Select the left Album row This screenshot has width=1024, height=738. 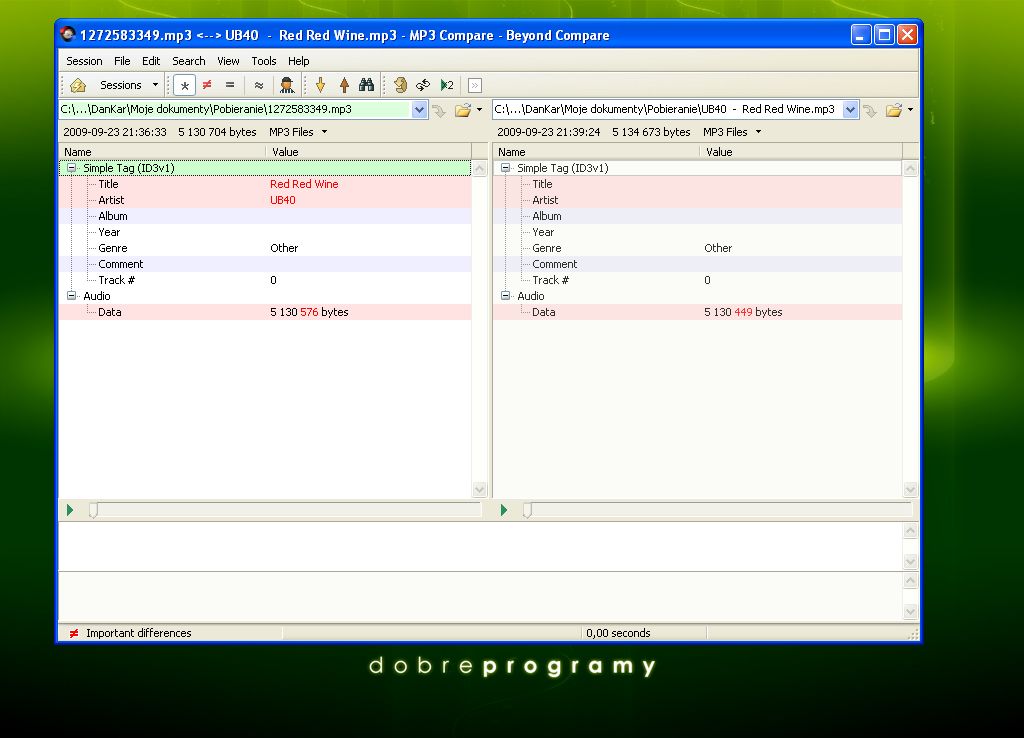[x=265, y=216]
